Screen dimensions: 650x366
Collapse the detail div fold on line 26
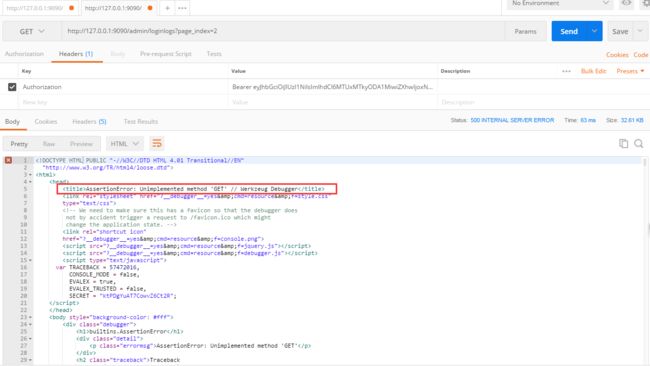click(x=30, y=339)
